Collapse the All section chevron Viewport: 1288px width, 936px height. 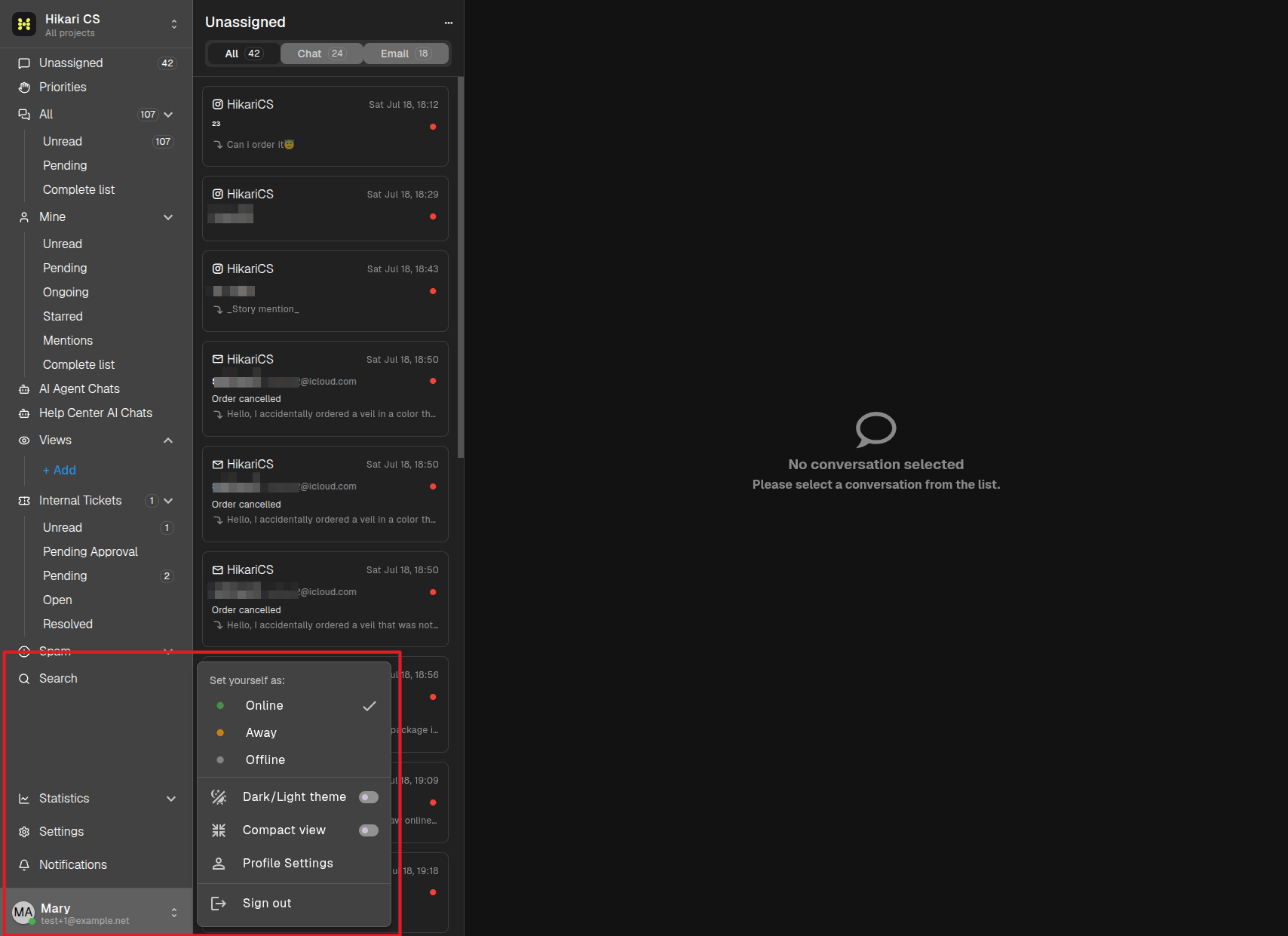coord(168,115)
